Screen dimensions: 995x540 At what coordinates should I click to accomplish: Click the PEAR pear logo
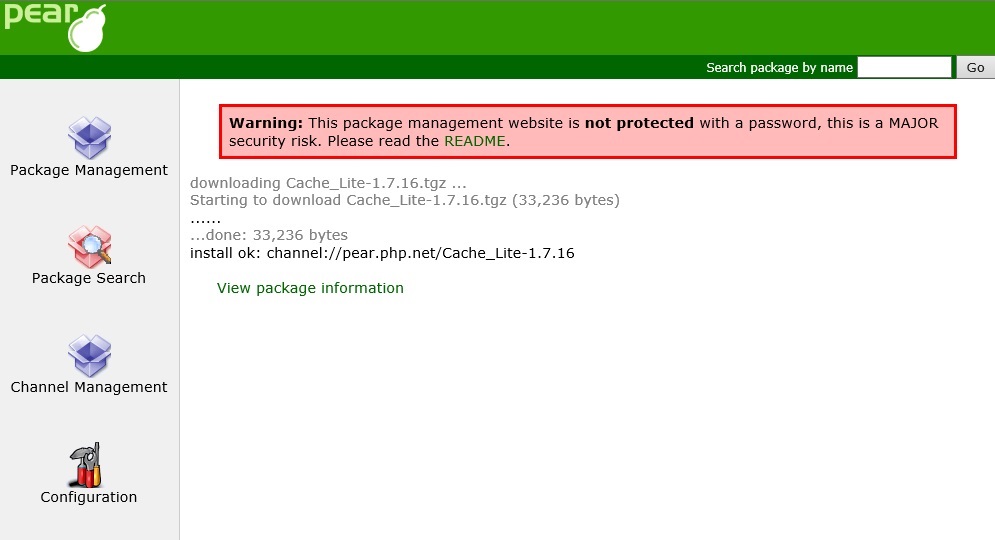(55, 27)
